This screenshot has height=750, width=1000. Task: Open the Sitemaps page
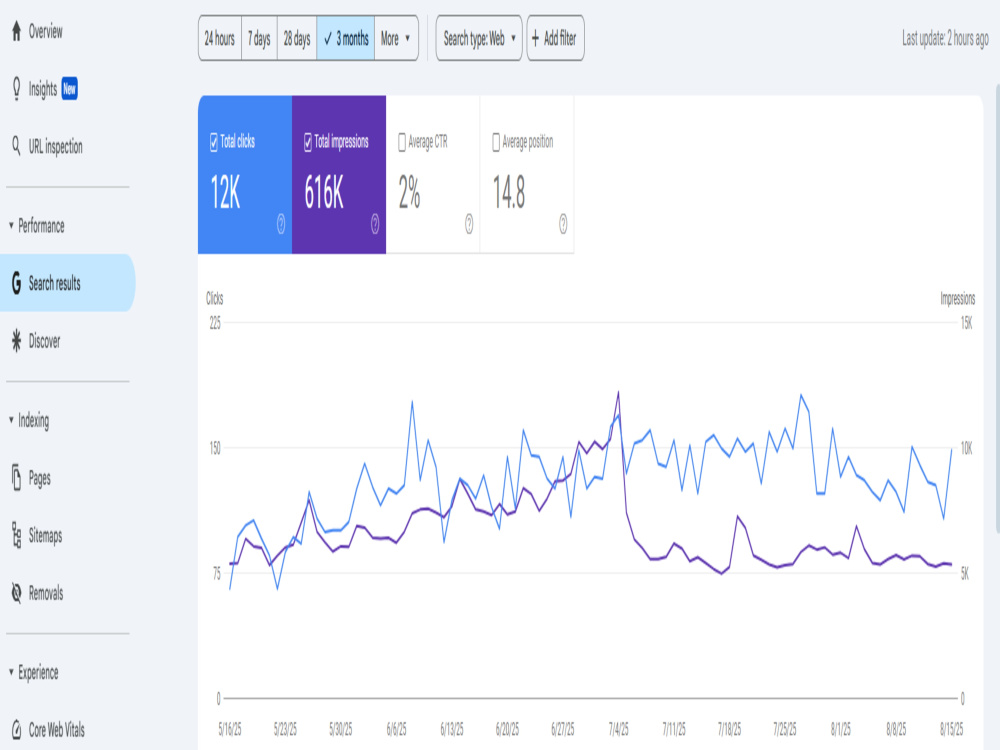point(45,536)
